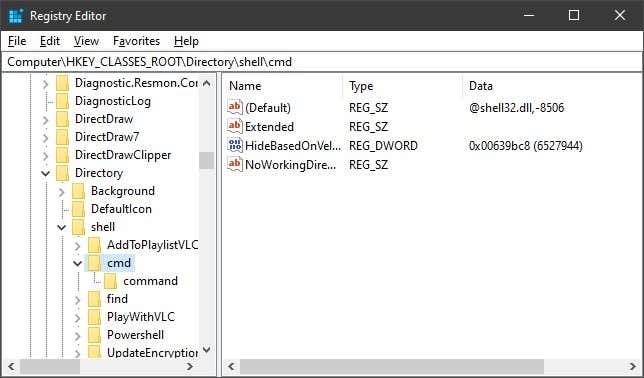644x378 pixels.
Task: Click the PlayWithVLC folder icon
Action: pyautogui.click(x=94, y=317)
